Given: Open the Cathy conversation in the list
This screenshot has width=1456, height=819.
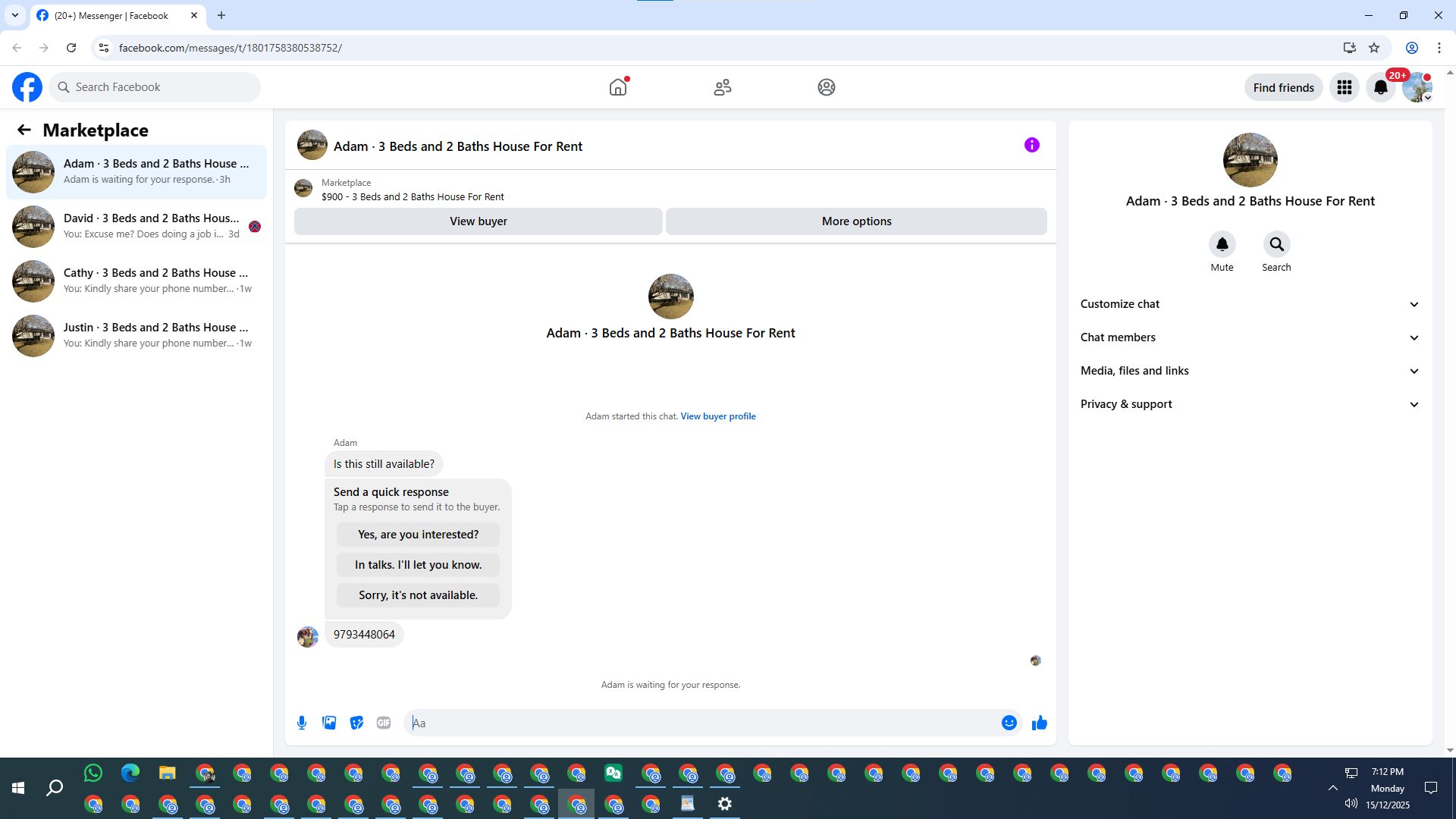Looking at the screenshot, I should (136, 281).
